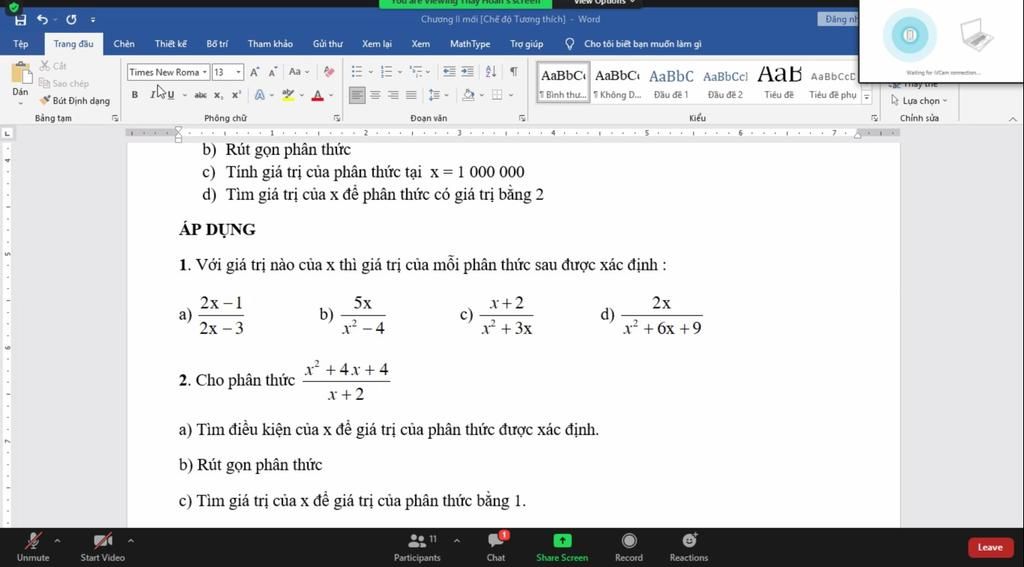Open highlight color dropdown arrow
Screen dimensions: 1024x567
click(x=302, y=95)
